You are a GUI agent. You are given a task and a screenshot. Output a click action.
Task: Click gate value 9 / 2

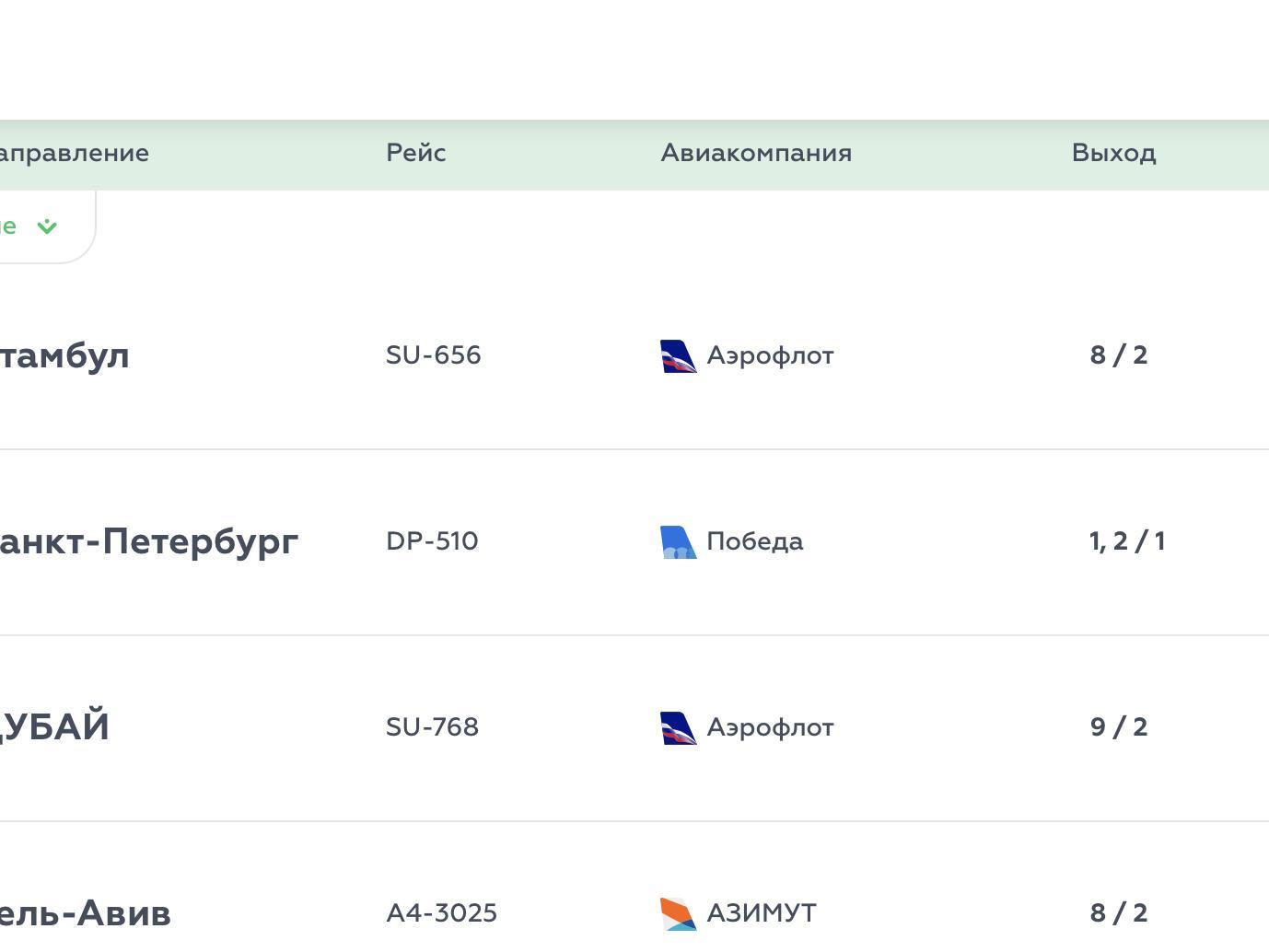tap(1118, 727)
